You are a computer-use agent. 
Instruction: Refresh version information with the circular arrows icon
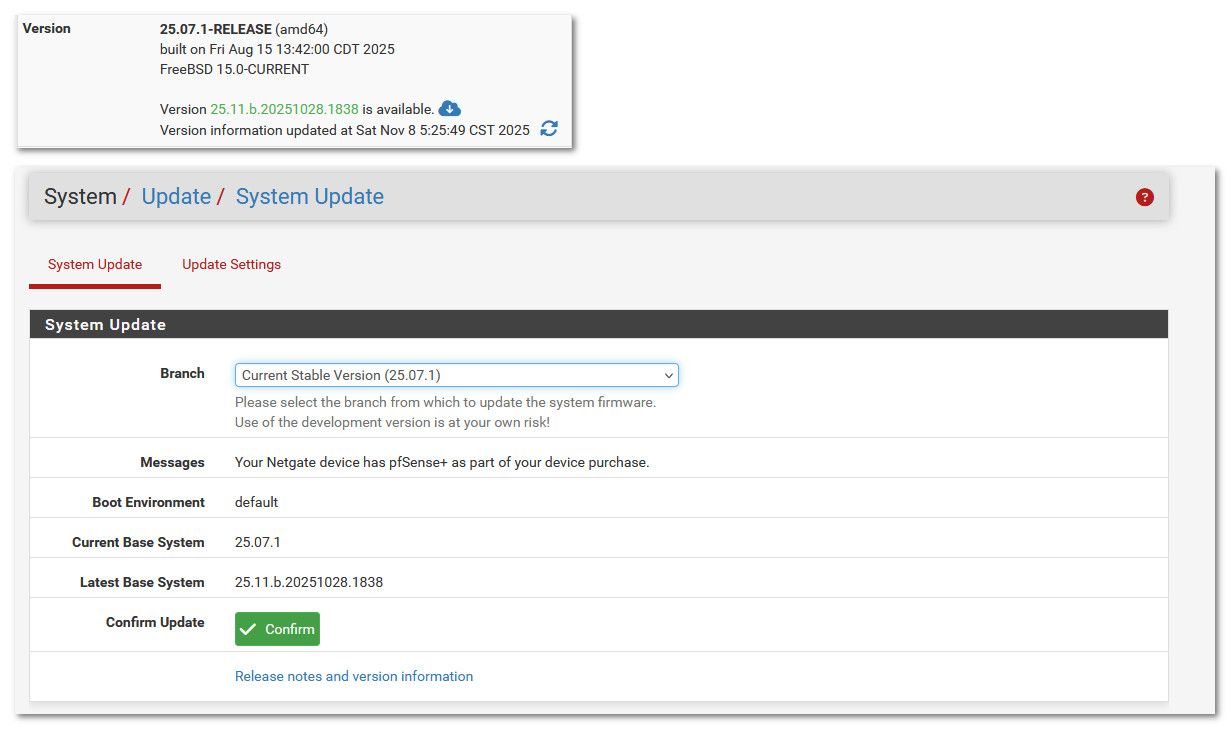click(549, 129)
